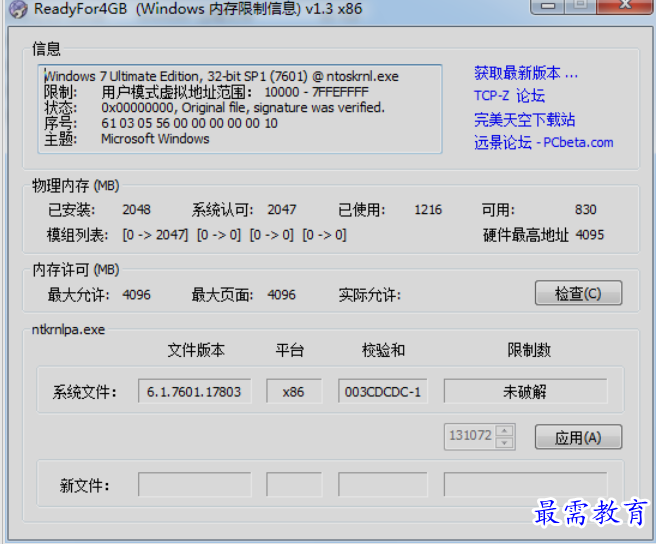
Task: Click the 限制数 column header
Action: [529, 350]
